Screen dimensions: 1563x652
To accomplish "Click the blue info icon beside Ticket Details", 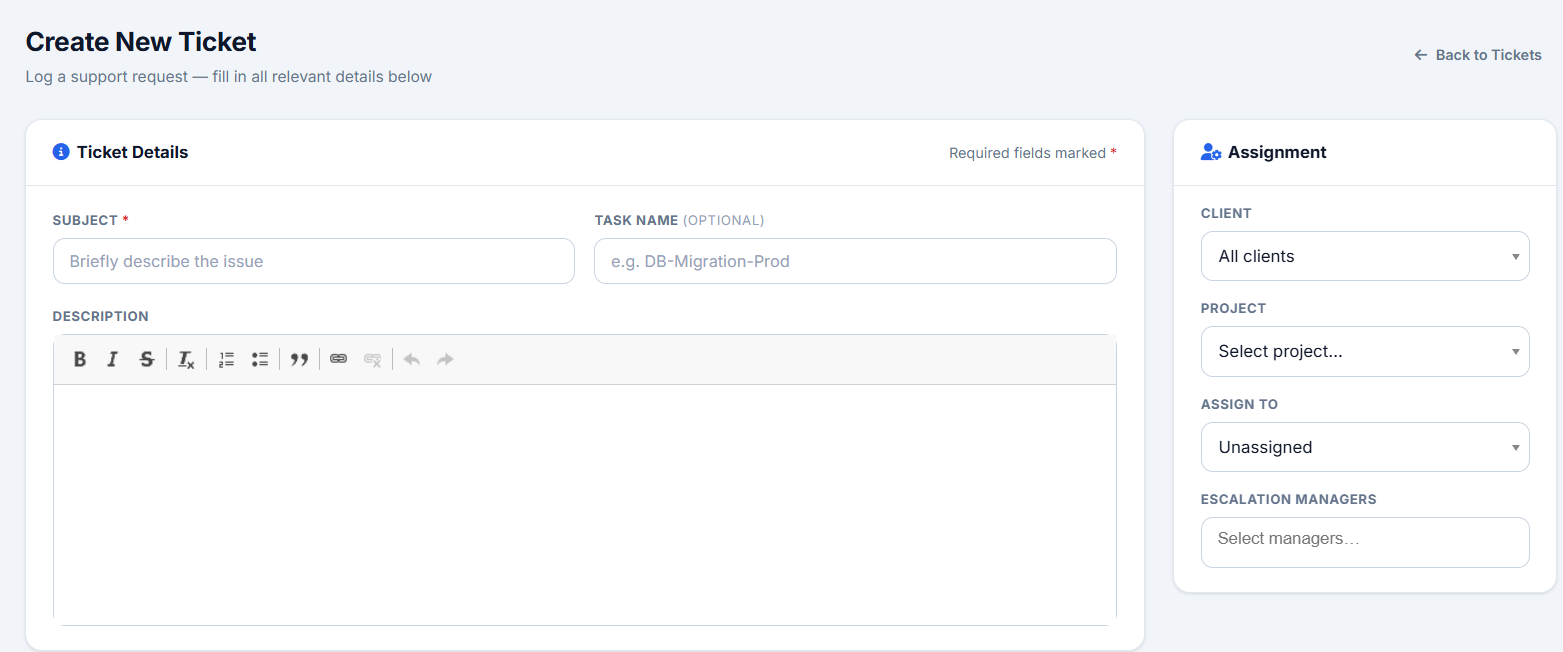I will point(61,152).
